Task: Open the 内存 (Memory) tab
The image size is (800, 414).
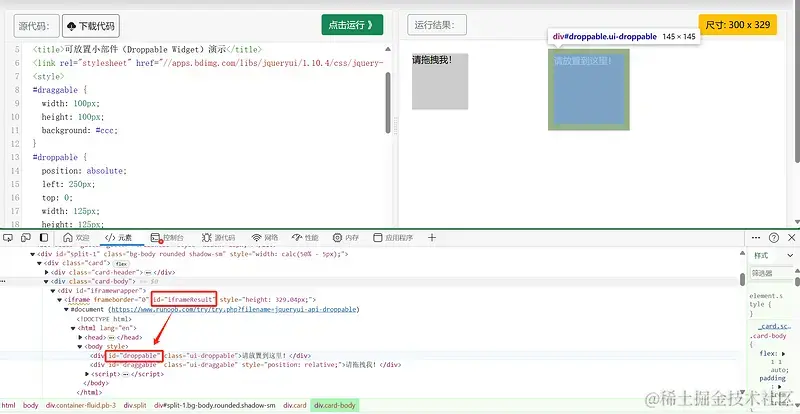Action: [x=346, y=238]
